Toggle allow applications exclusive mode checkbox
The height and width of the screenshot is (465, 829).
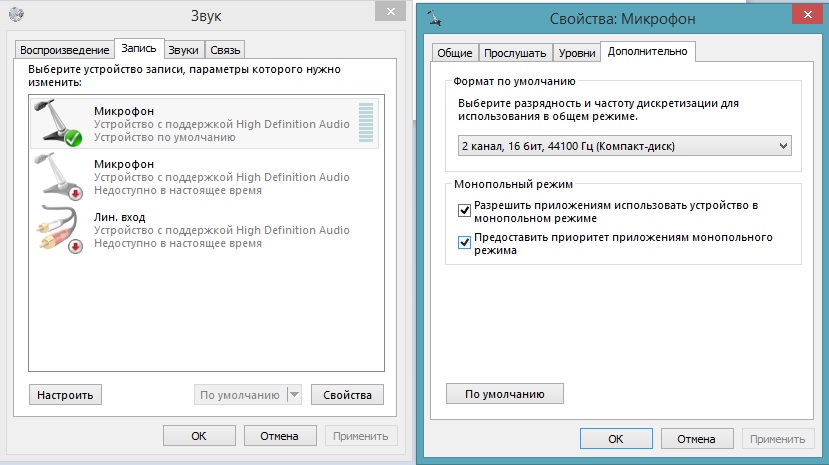(x=464, y=210)
